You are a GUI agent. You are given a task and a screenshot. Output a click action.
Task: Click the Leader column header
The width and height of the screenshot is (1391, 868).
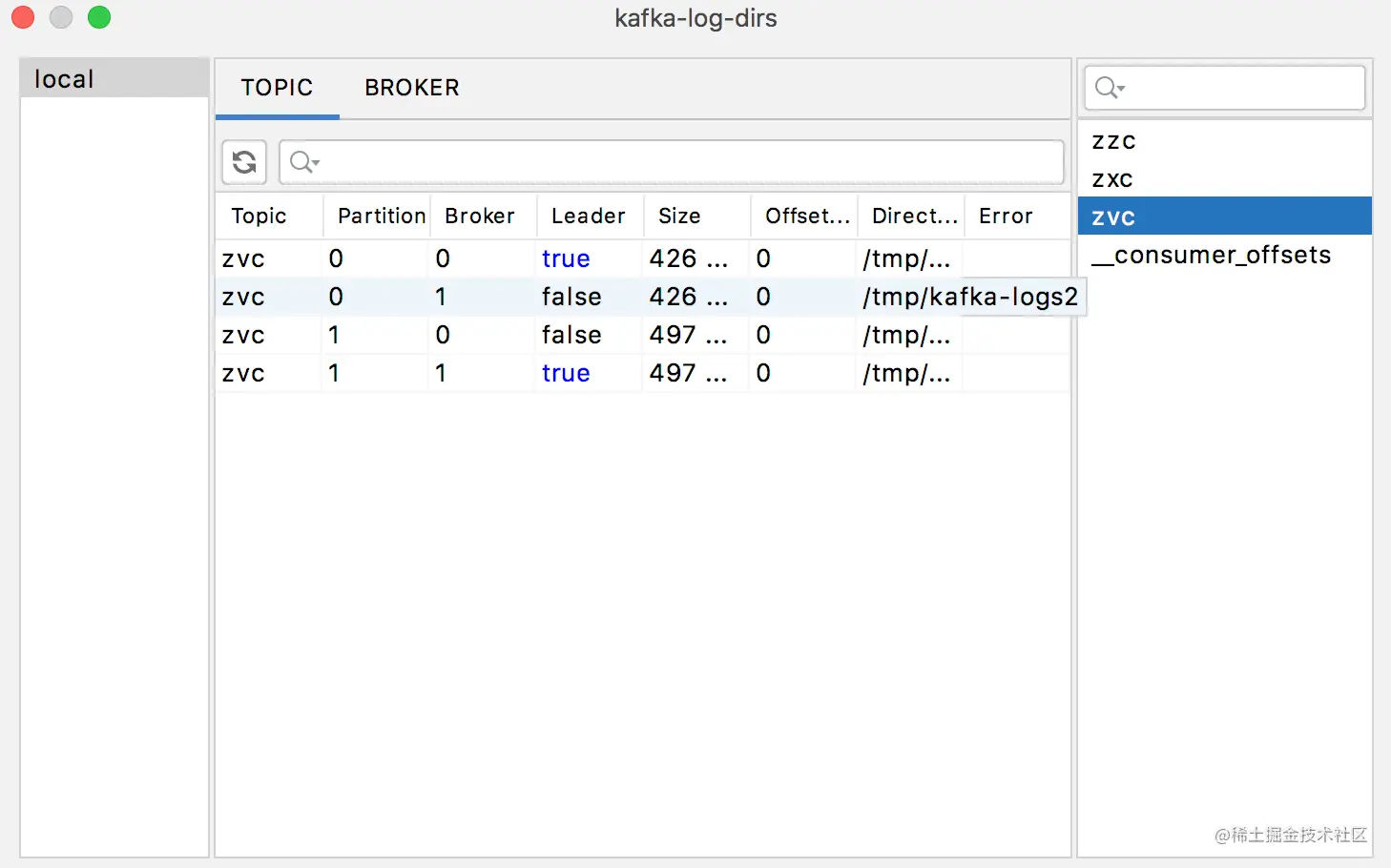[588, 217]
